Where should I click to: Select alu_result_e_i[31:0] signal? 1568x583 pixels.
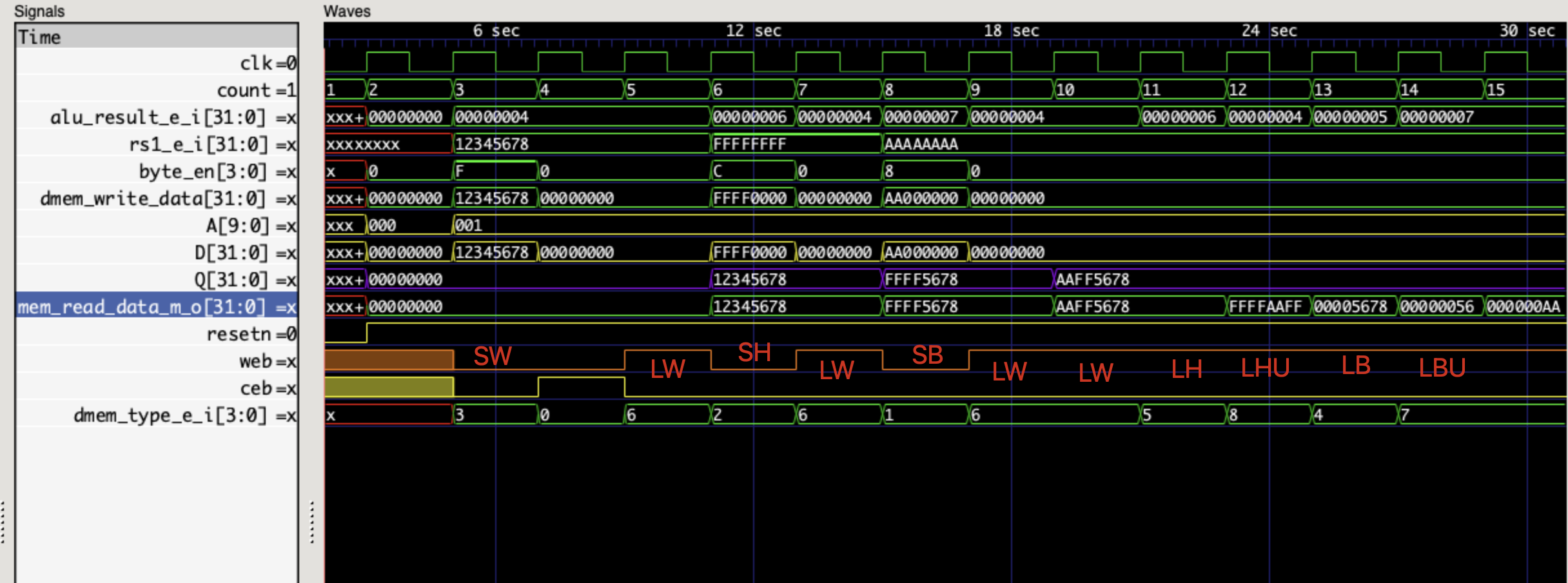click(x=157, y=117)
